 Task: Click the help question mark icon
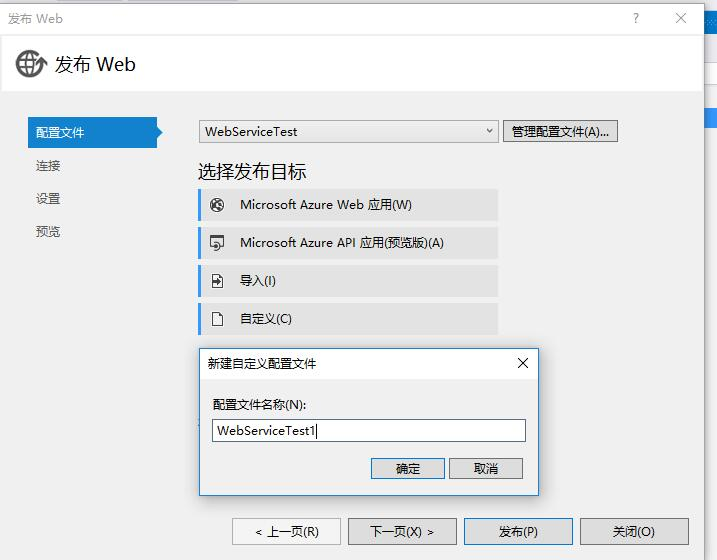click(636, 18)
